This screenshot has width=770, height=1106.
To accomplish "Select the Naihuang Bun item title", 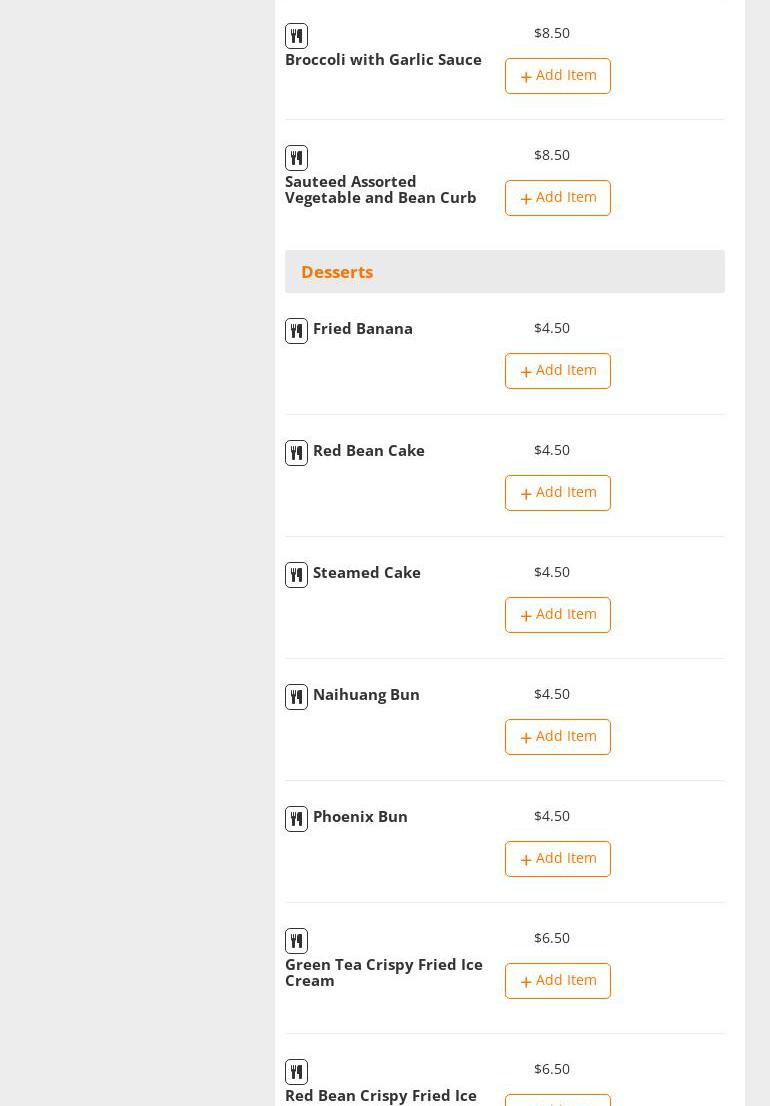I will click(x=366, y=695).
